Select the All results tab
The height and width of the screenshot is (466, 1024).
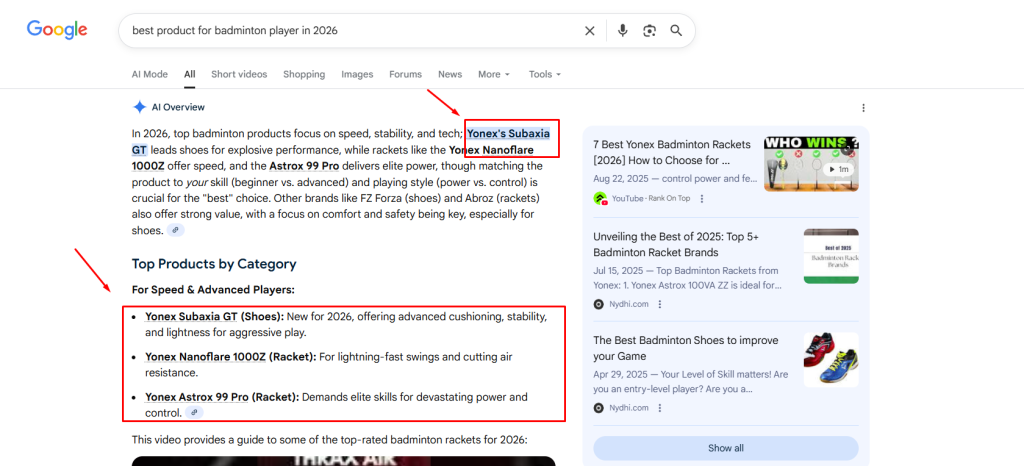189,74
